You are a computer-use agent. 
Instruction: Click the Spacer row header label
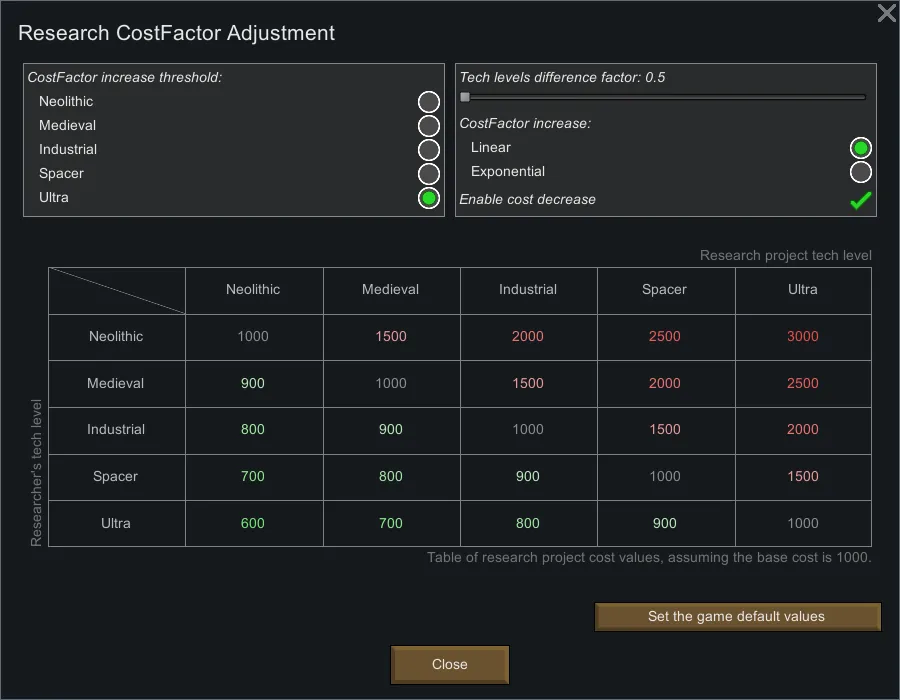(116, 477)
